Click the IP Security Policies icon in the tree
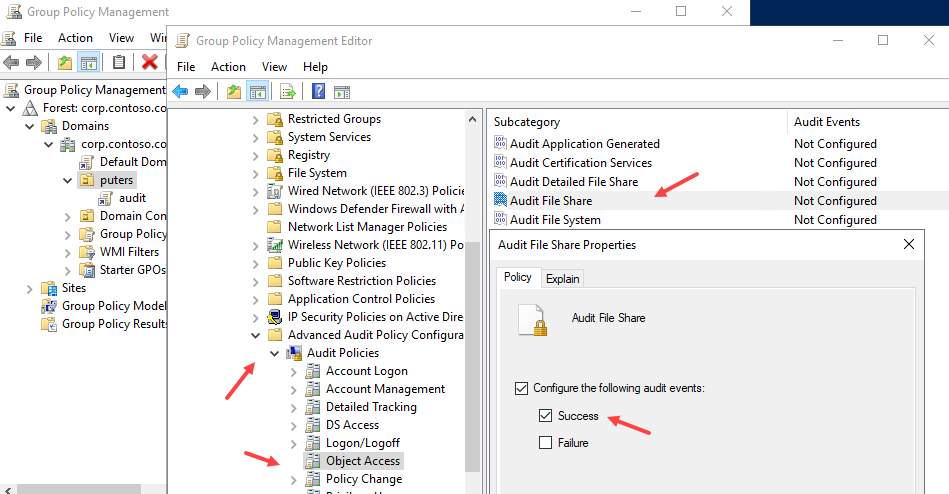The image size is (949, 494). click(x=275, y=317)
